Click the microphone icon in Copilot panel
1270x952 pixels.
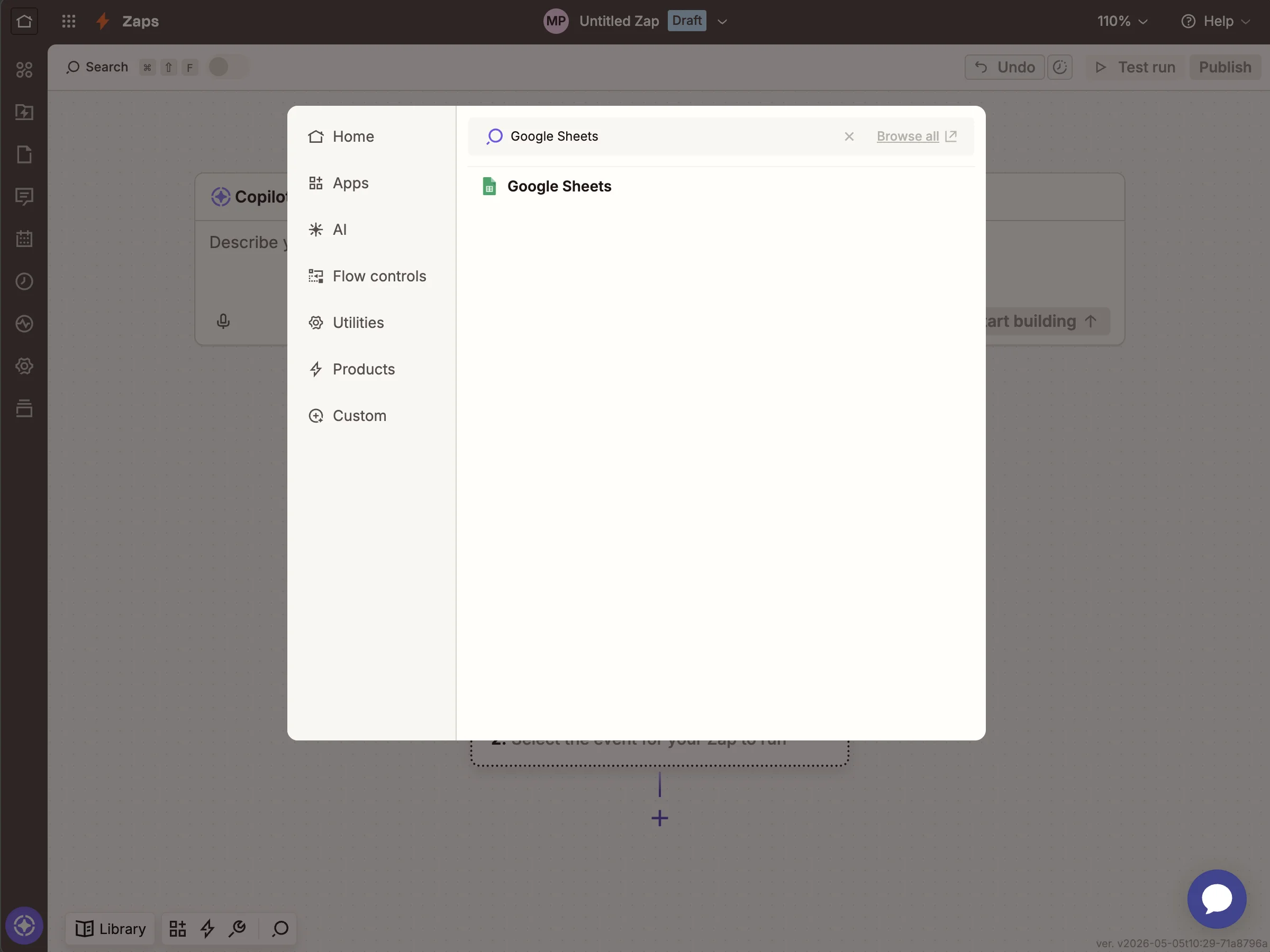click(223, 321)
